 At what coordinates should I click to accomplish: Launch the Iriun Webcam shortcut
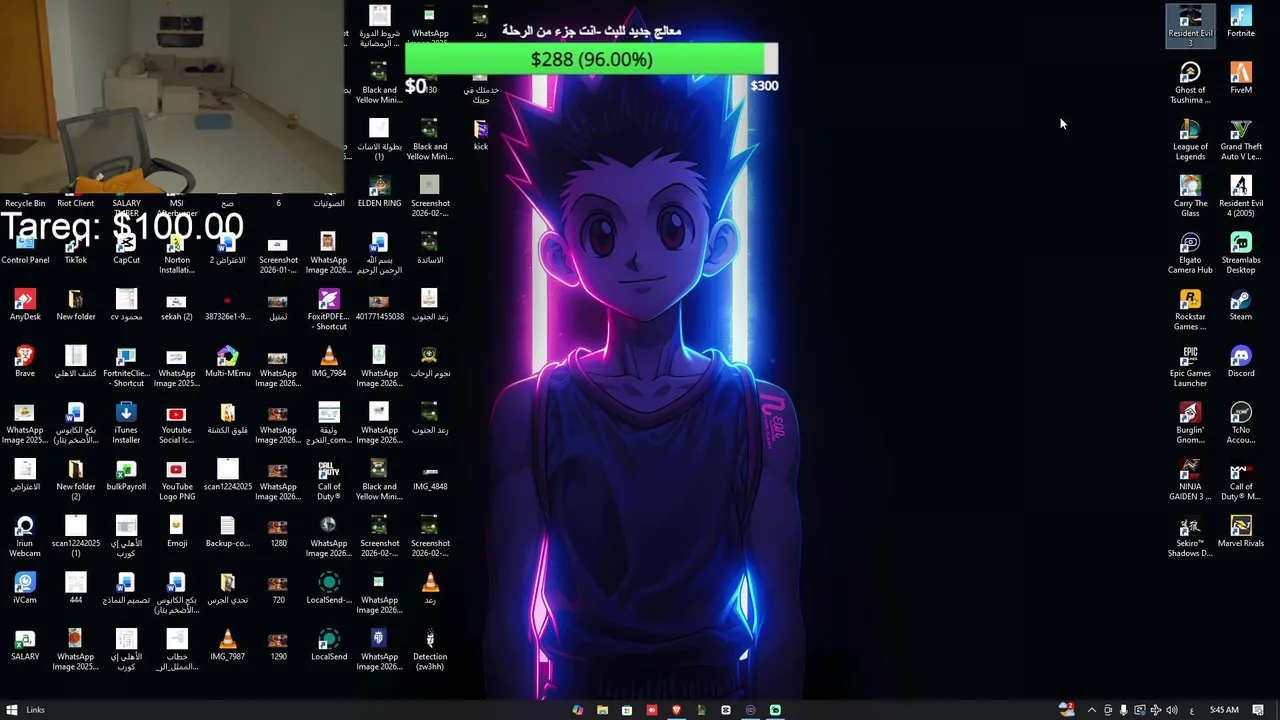tap(25, 537)
